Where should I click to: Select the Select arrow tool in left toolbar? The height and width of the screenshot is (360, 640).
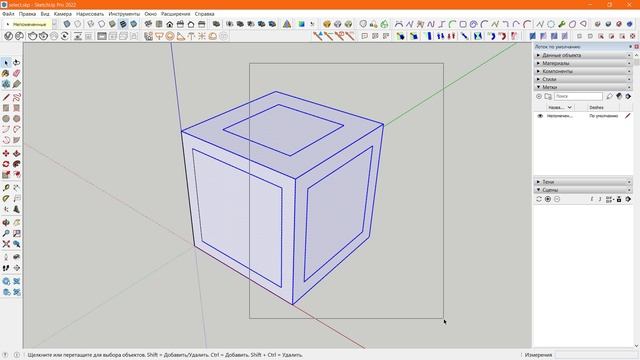[x=6, y=62]
